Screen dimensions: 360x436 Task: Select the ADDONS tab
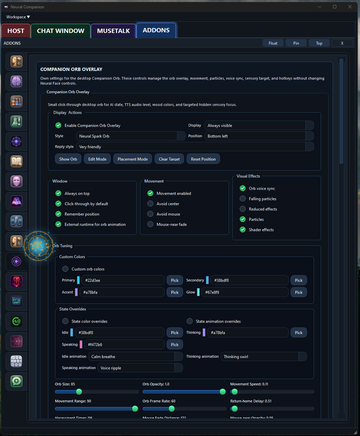(x=156, y=30)
